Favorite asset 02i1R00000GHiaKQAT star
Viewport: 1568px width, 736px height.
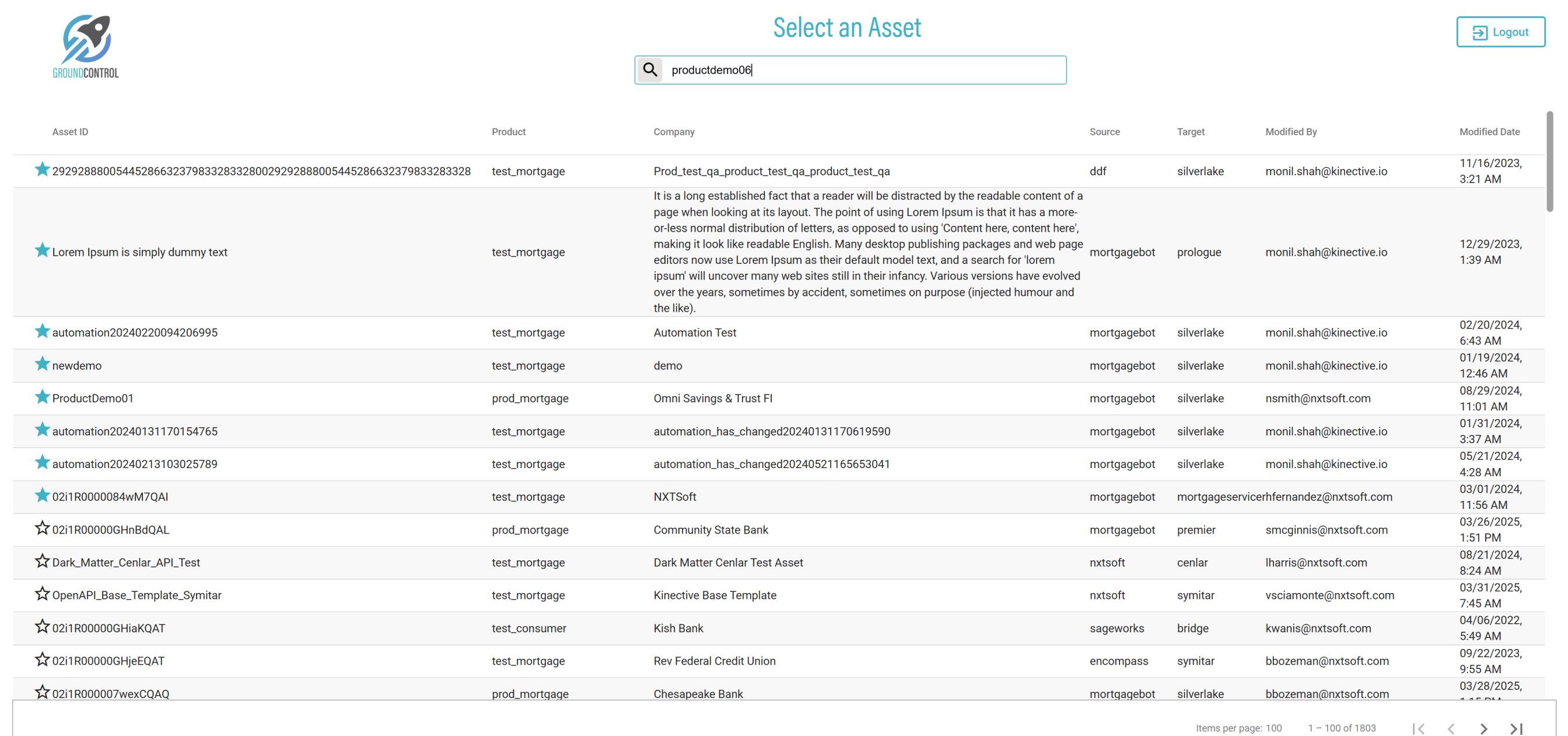[42, 627]
